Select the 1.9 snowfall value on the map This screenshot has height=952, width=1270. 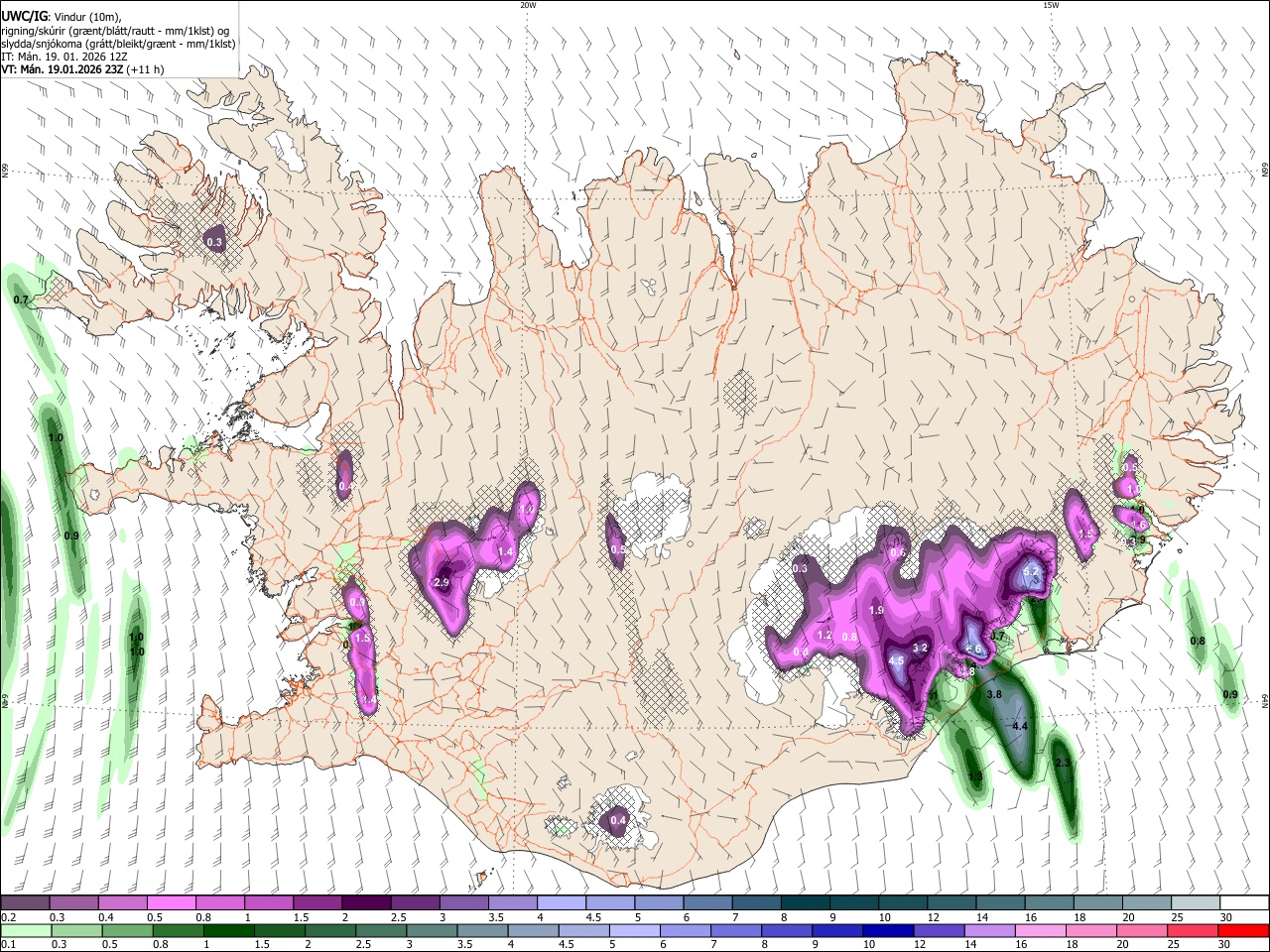pos(876,611)
